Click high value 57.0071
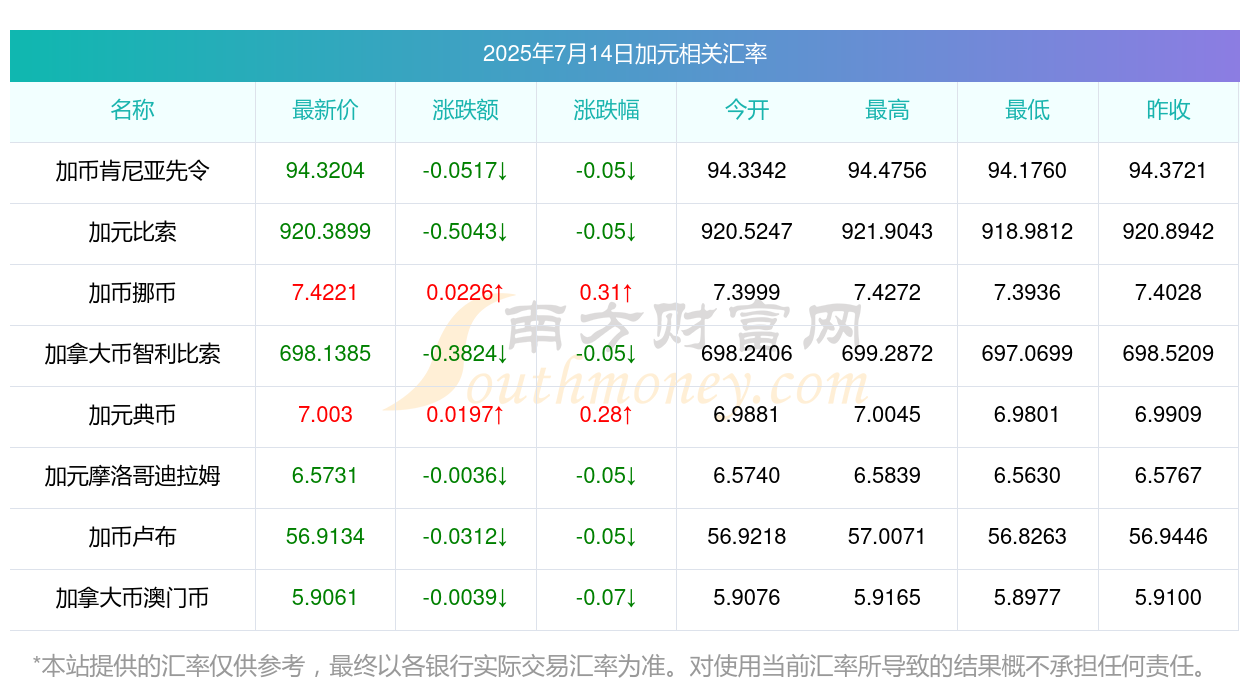The image size is (1250, 698). point(887,537)
